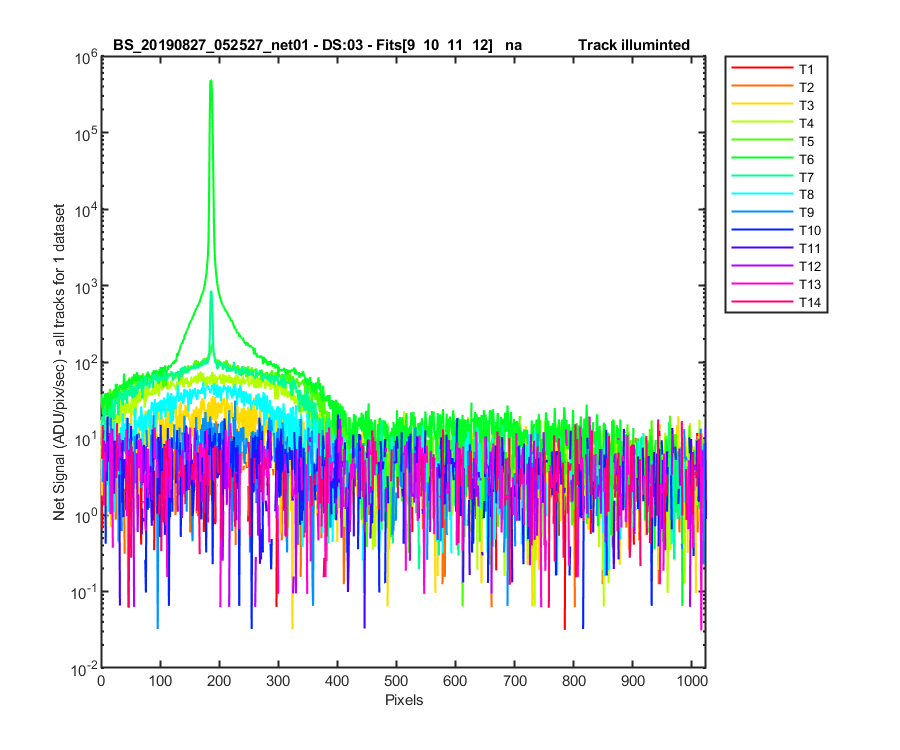Screen dimensions: 900x750
Task: Click the 'Track illuminted' title text
Action: point(634,45)
